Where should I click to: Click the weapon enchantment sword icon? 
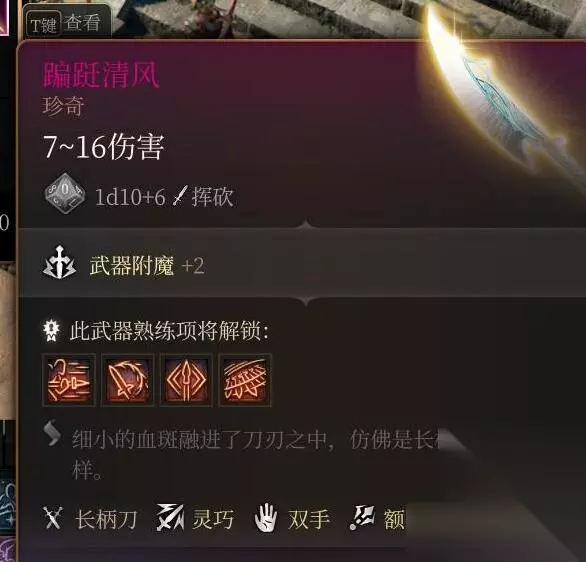pyautogui.click(x=59, y=263)
